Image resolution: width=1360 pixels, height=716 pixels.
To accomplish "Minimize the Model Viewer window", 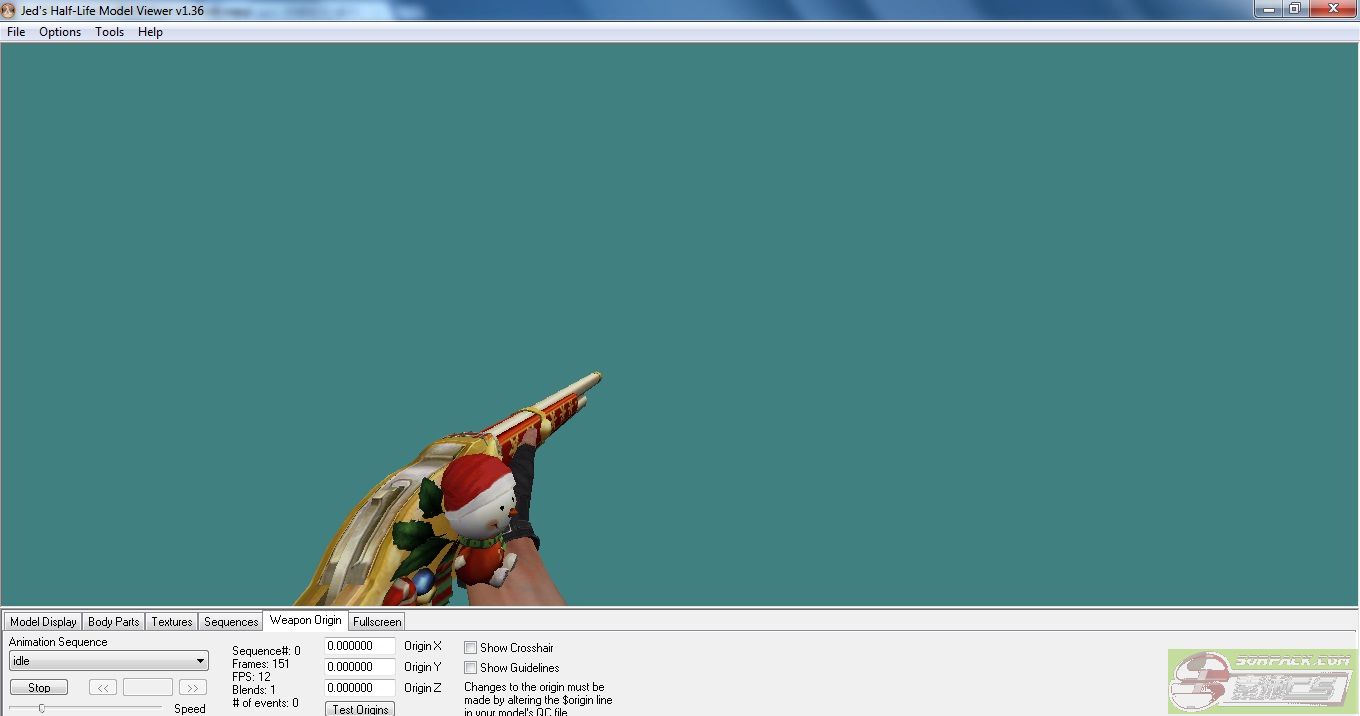I will click(1268, 8).
